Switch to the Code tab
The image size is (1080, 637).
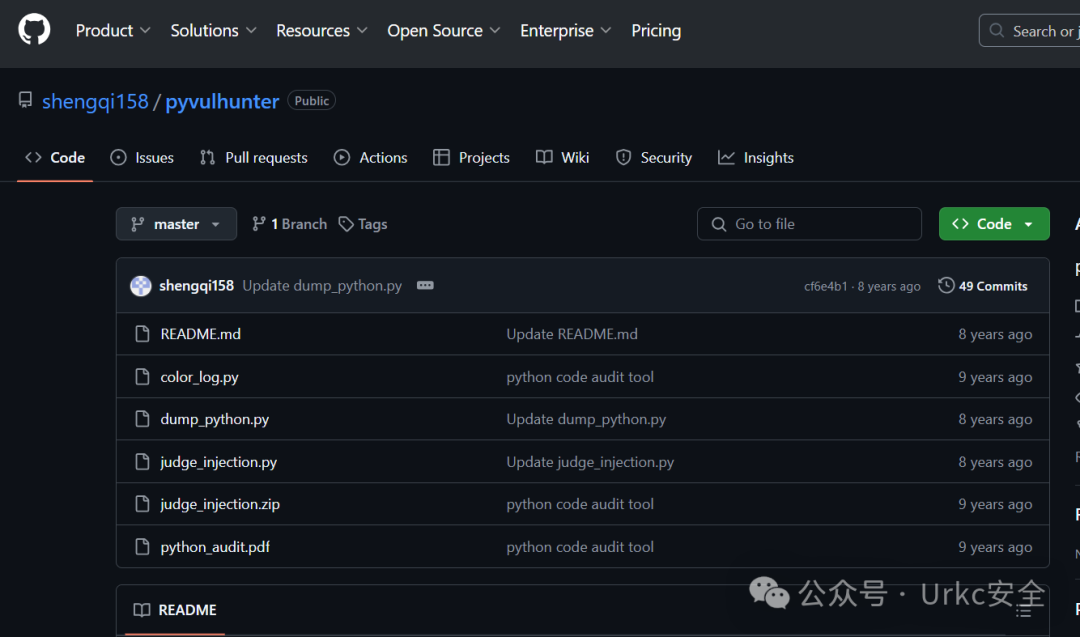55,158
